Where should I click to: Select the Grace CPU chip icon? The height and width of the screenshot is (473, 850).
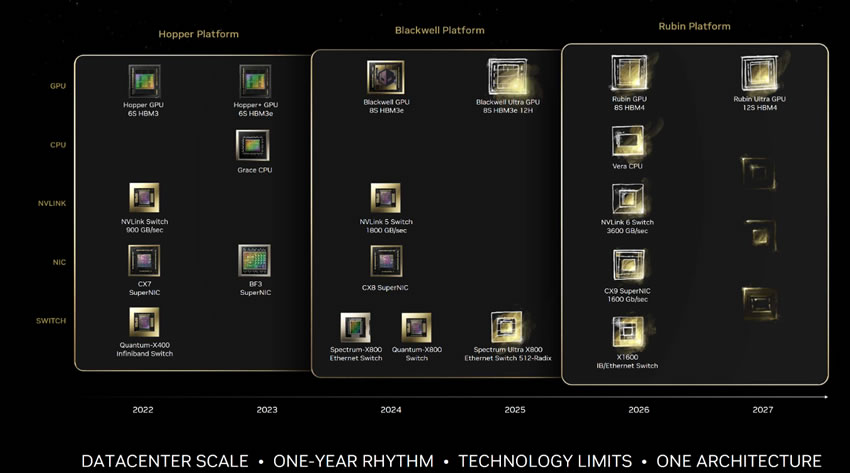253,145
